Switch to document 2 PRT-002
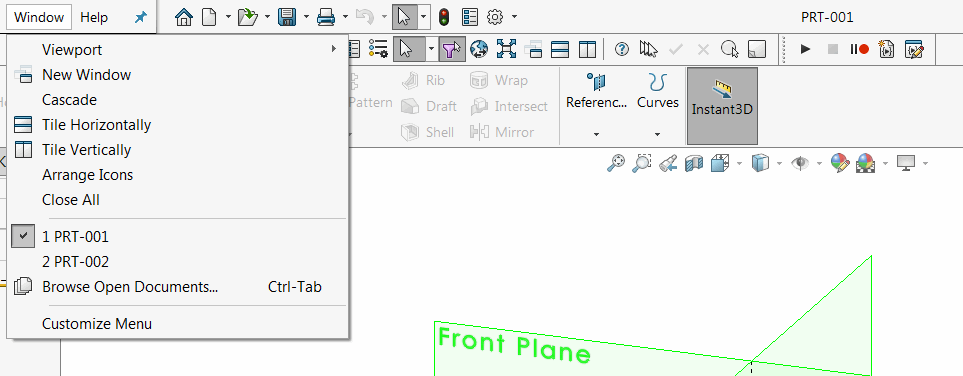 tap(76, 262)
